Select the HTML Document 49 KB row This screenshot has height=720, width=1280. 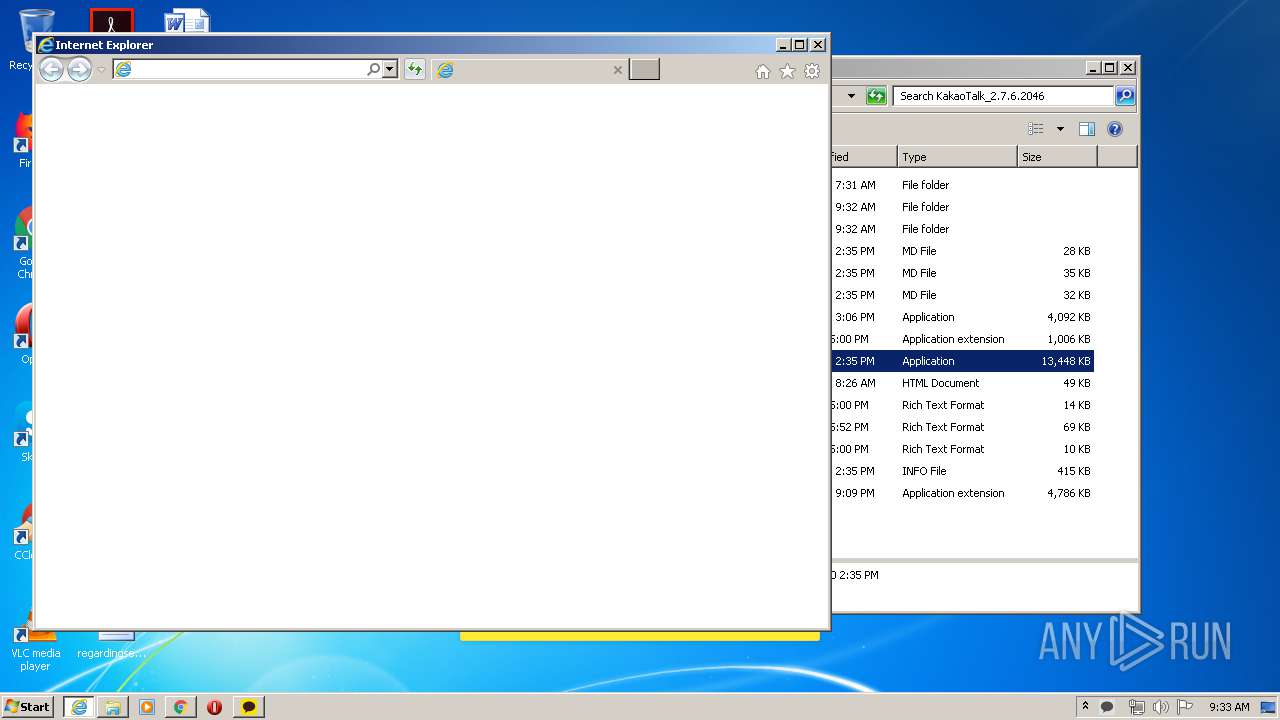963,383
